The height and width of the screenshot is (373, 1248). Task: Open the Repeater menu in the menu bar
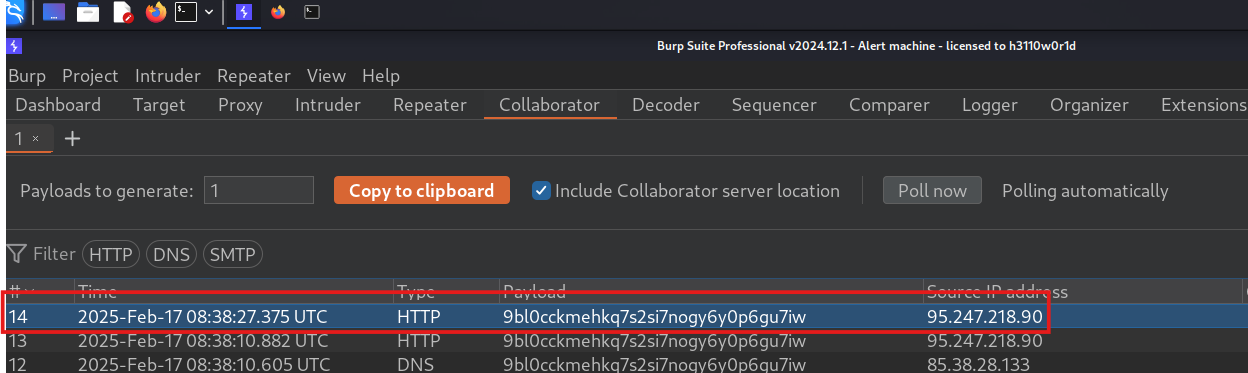tap(254, 76)
